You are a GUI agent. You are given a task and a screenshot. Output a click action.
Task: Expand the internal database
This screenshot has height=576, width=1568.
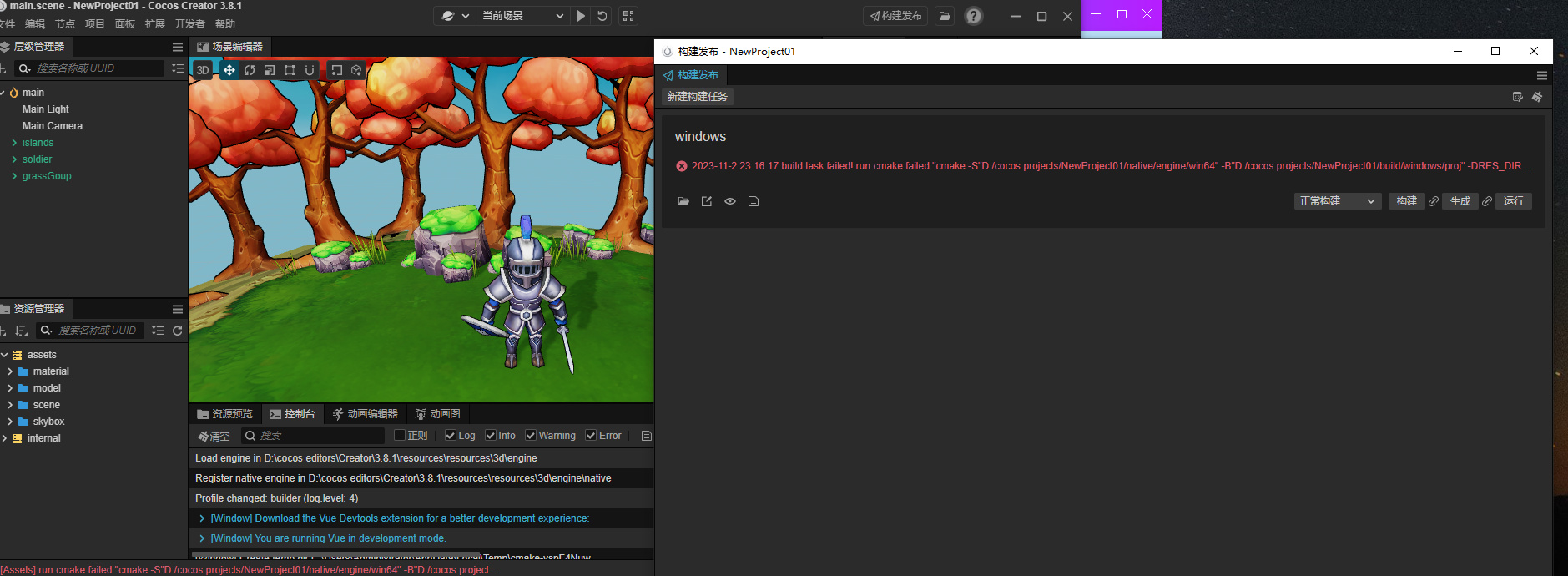pos(4,438)
